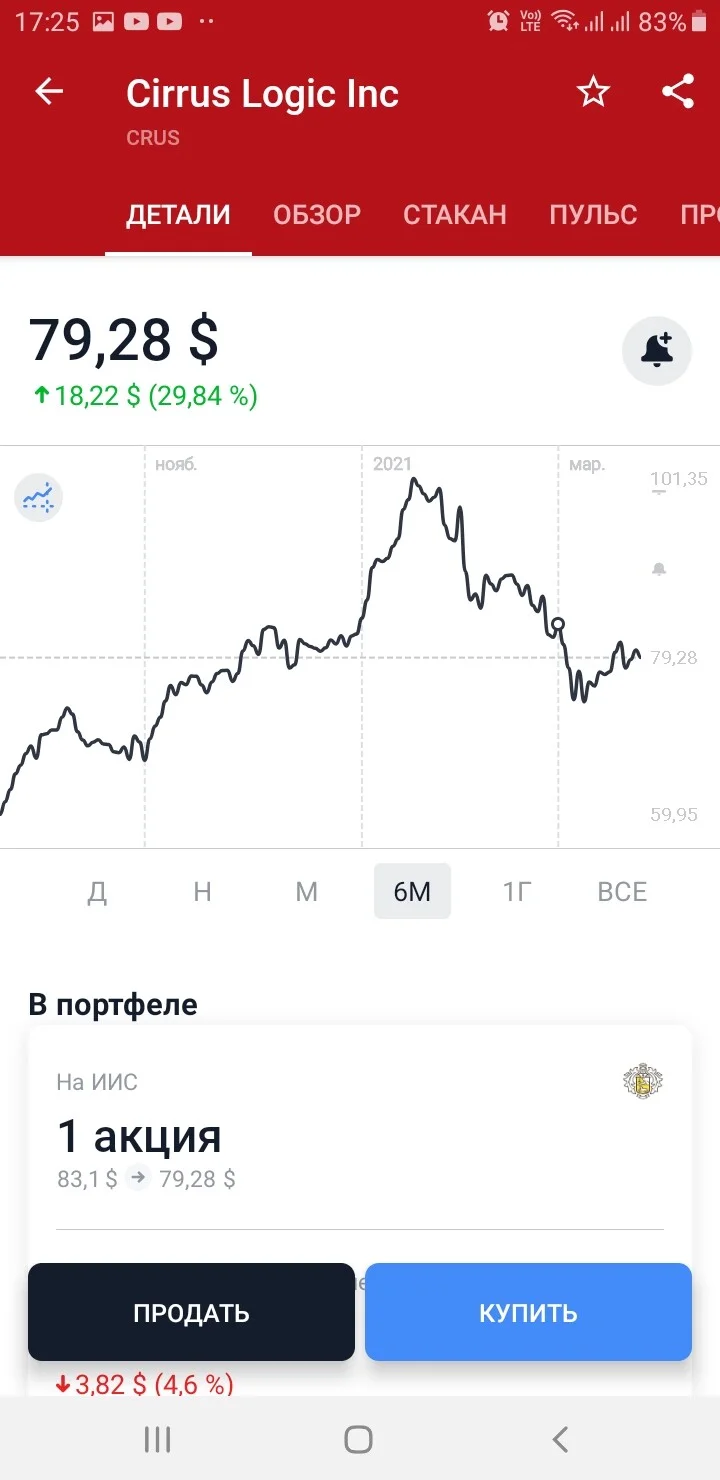The width and height of the screenshot is (720, 1480).
Task: Go back using the header arrow
Action: coord(49,92)
